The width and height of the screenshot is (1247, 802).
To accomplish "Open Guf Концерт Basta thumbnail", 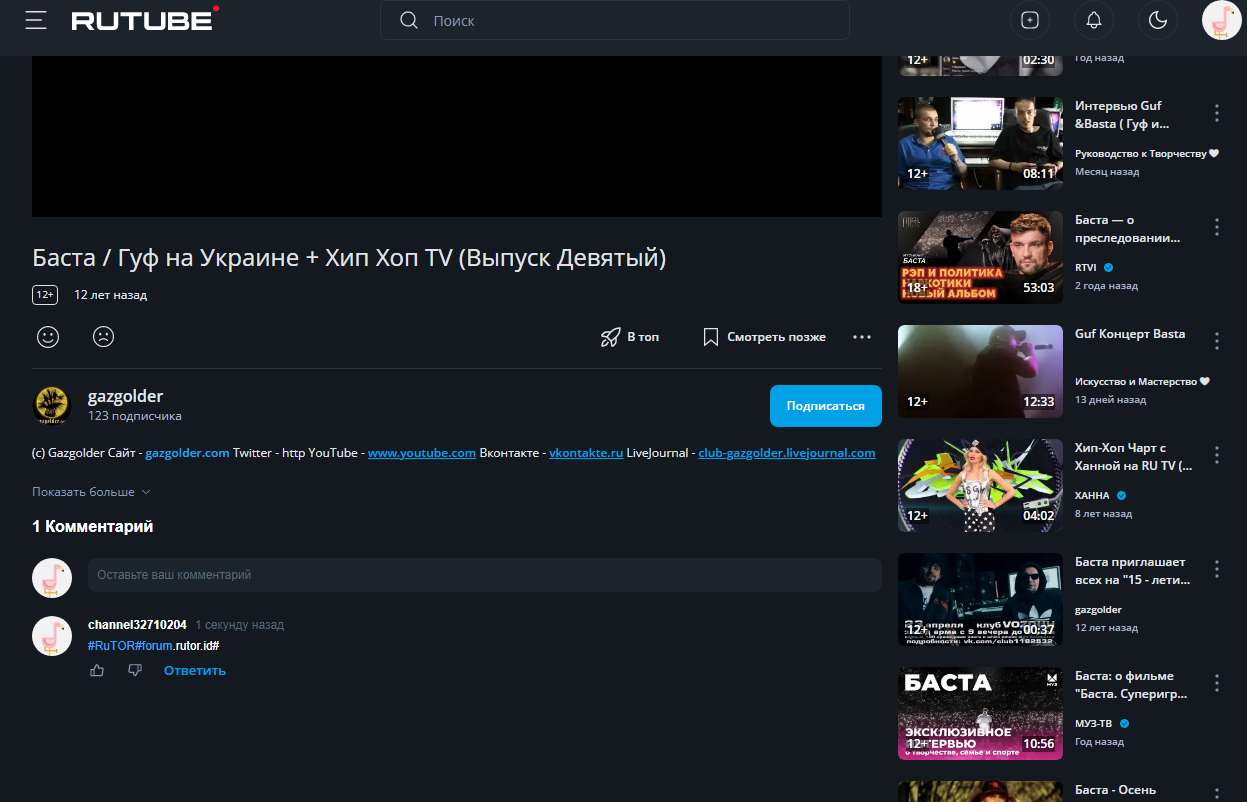I will (980, 371).
